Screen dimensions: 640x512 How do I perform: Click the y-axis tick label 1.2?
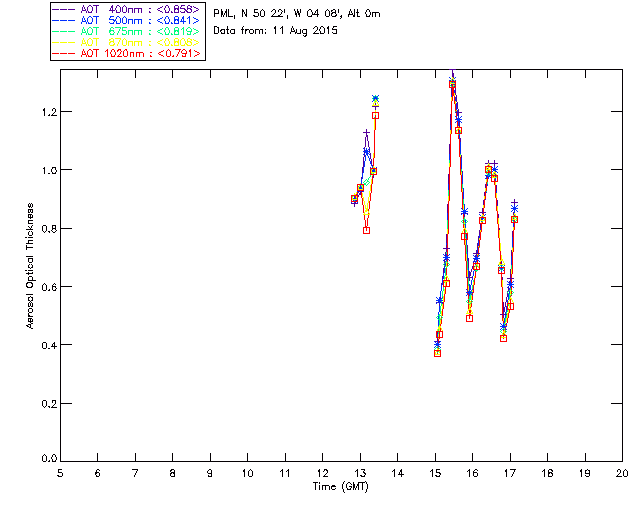tap(49, 111)
